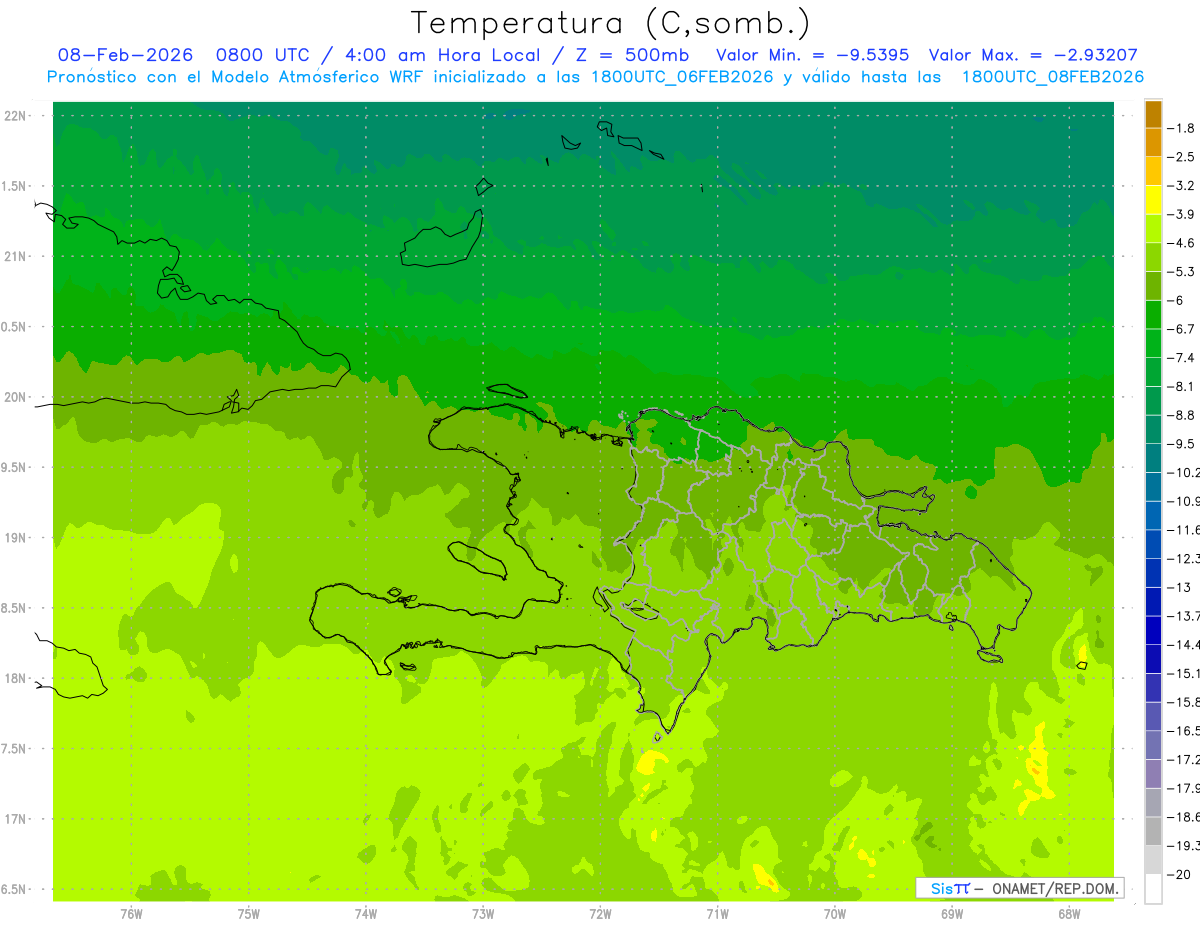Click the legend value '-2.5'
The height and width of the screenshot is (927, 1200).
pyautogui.click(x=1182, y=157)
